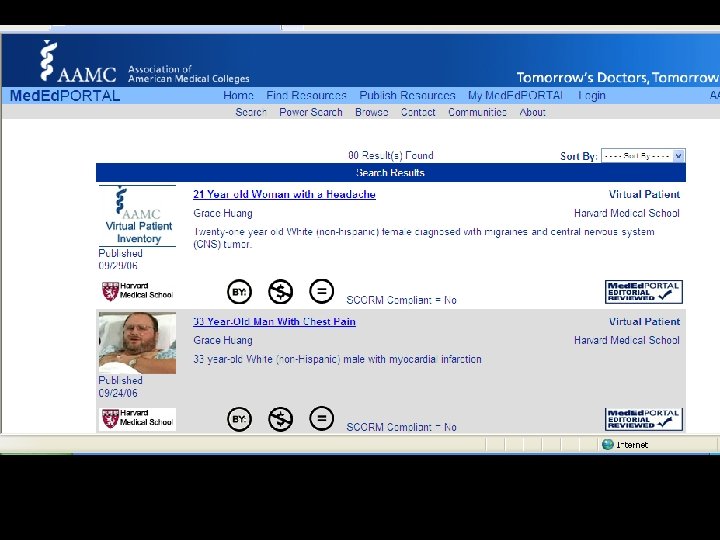Click the Login menu item

point(592,96)
